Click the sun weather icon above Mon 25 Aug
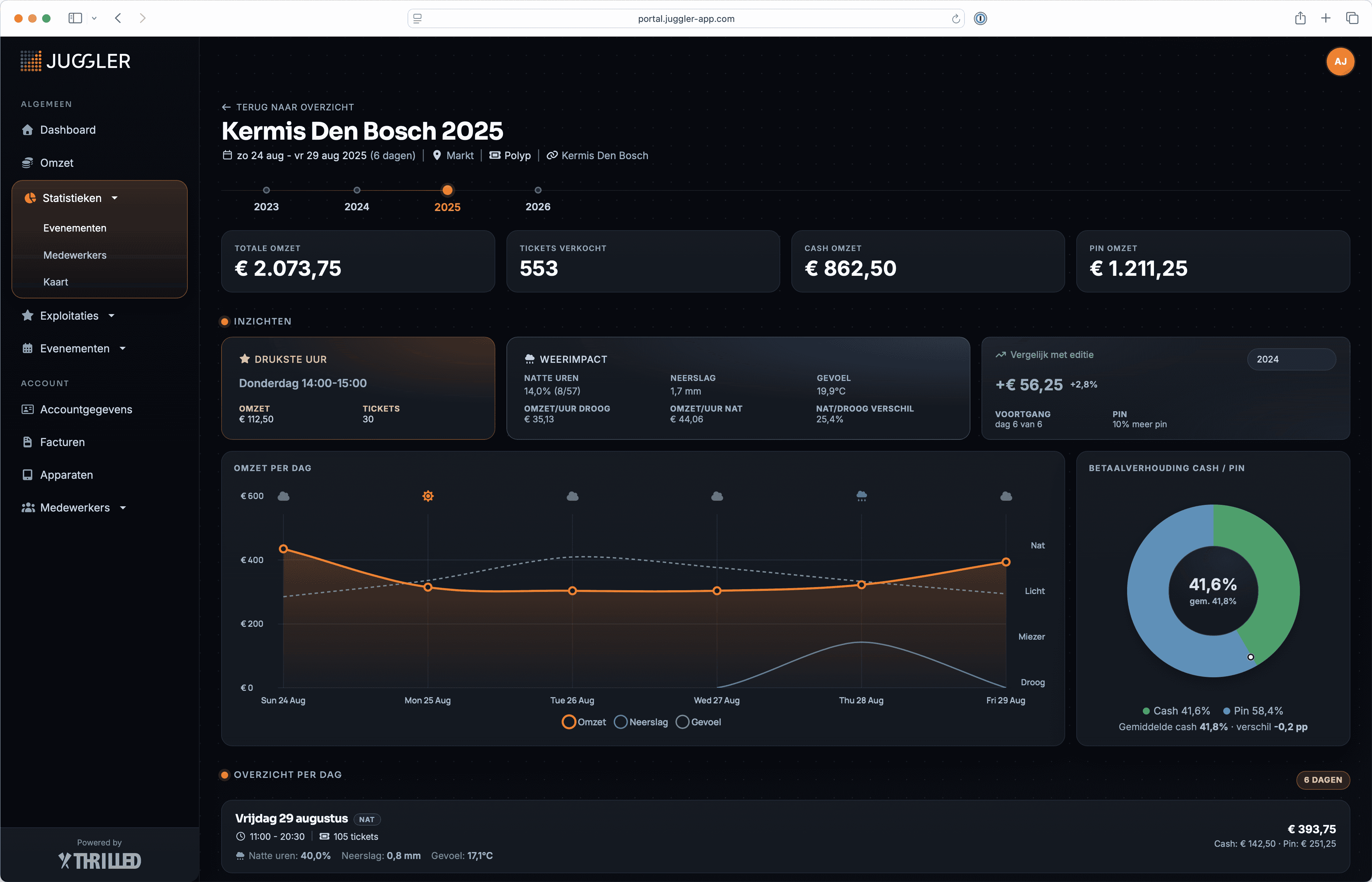Screen dimensions: 1372x882 coord(428,496)
